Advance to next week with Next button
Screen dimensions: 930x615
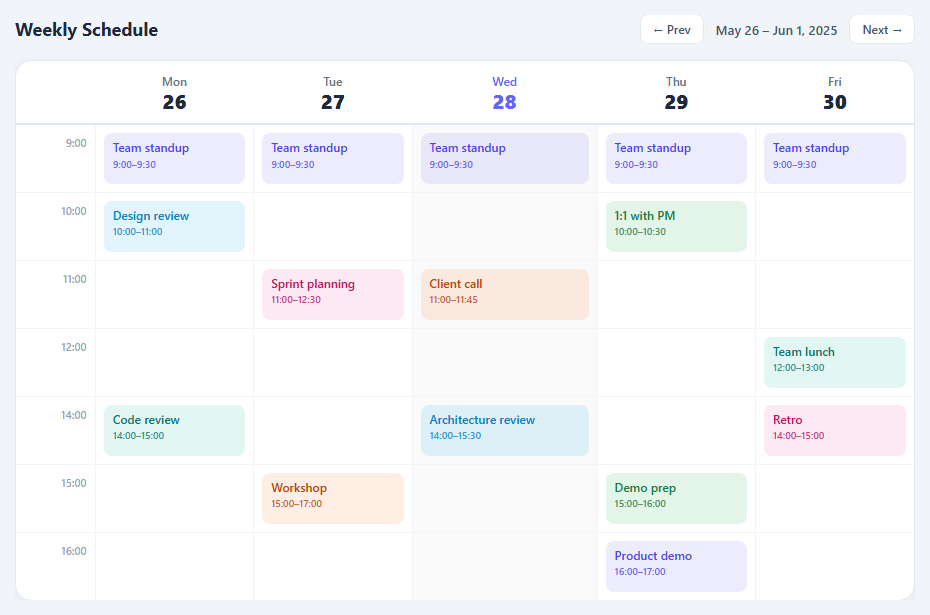tap(882, 30)
